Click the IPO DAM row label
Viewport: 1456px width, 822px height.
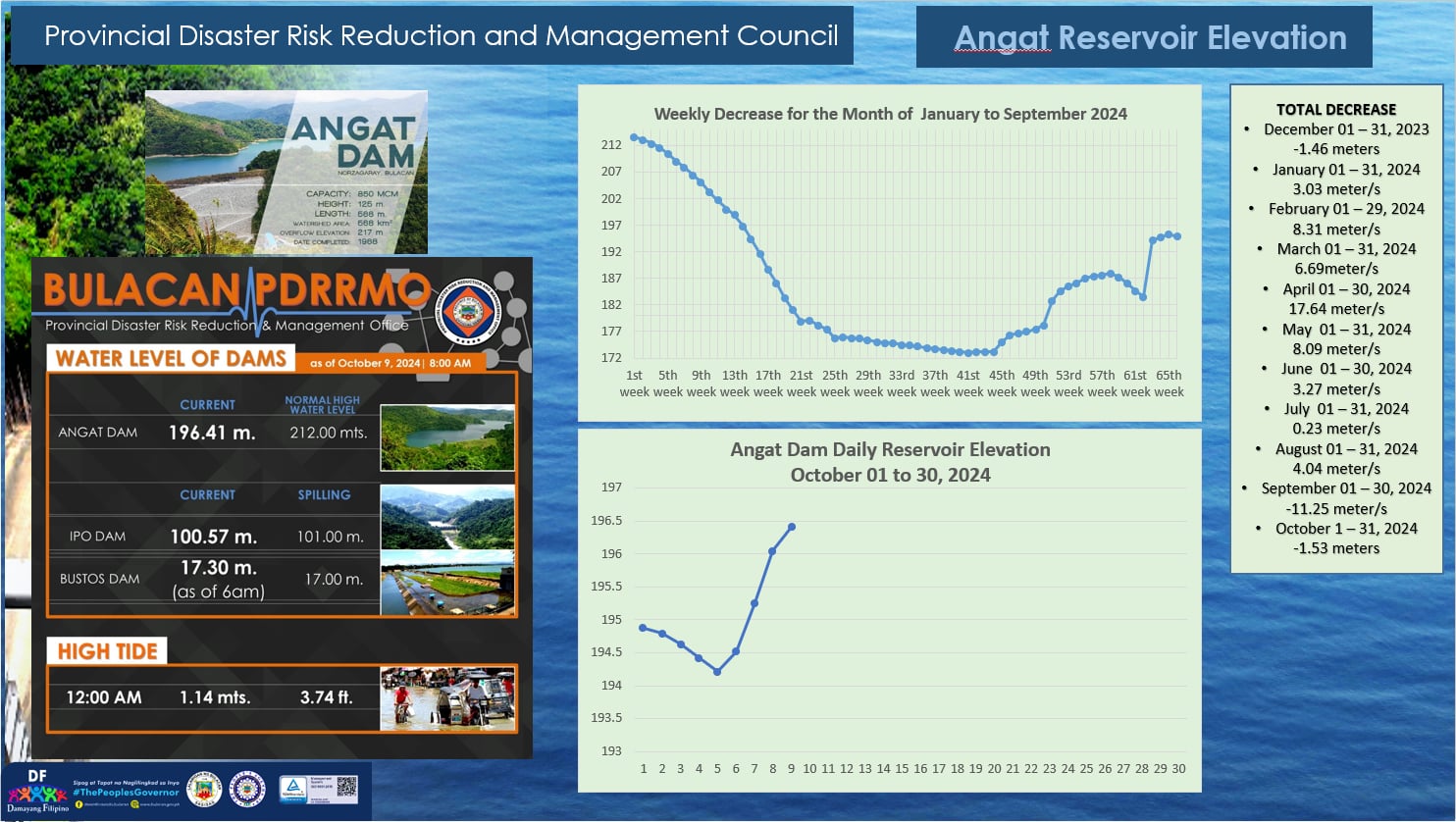click(97, 537)
